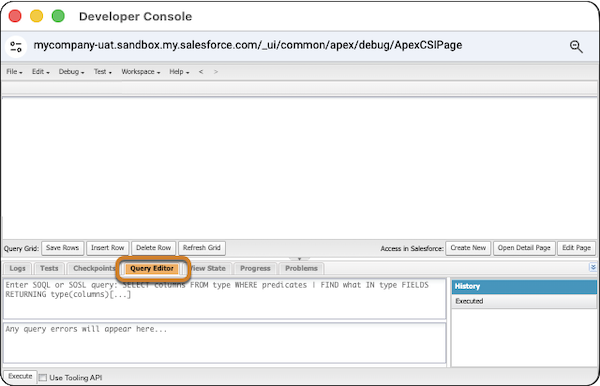Click the yellow macOS minimize window button
This screenshot has width=600, height=386.
[x=37, y=16]
